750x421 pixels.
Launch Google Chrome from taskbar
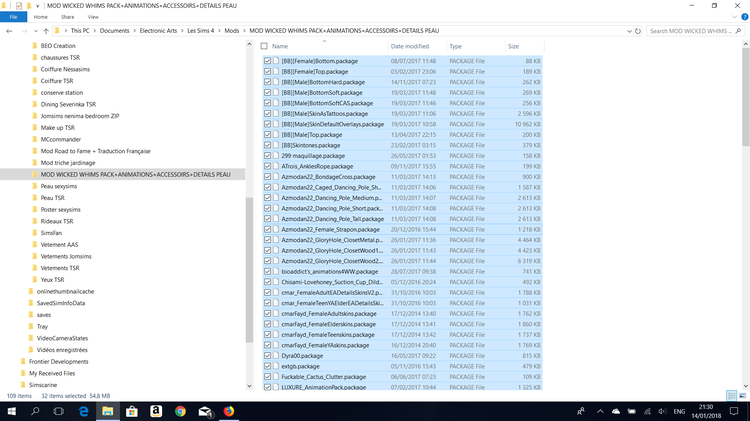point(180,411)
